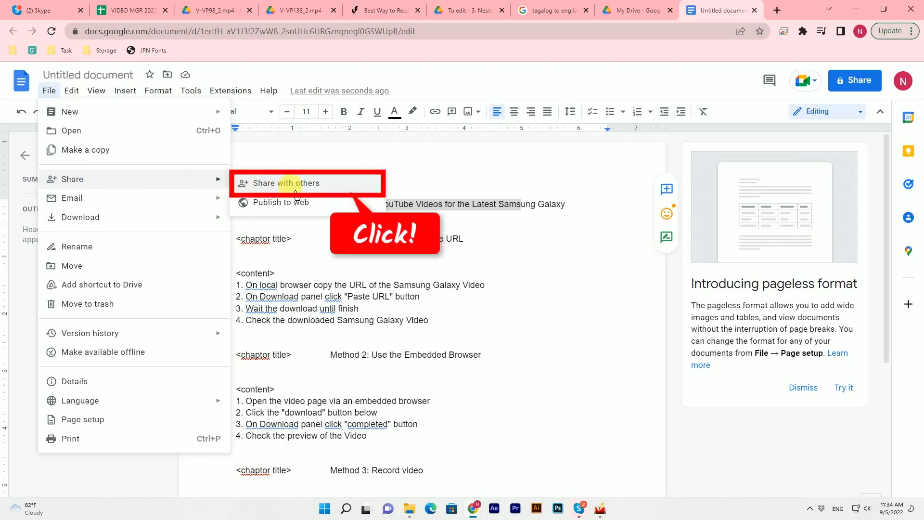
Task: Select Make a copy from File menu
Action: tap(85, 150)
